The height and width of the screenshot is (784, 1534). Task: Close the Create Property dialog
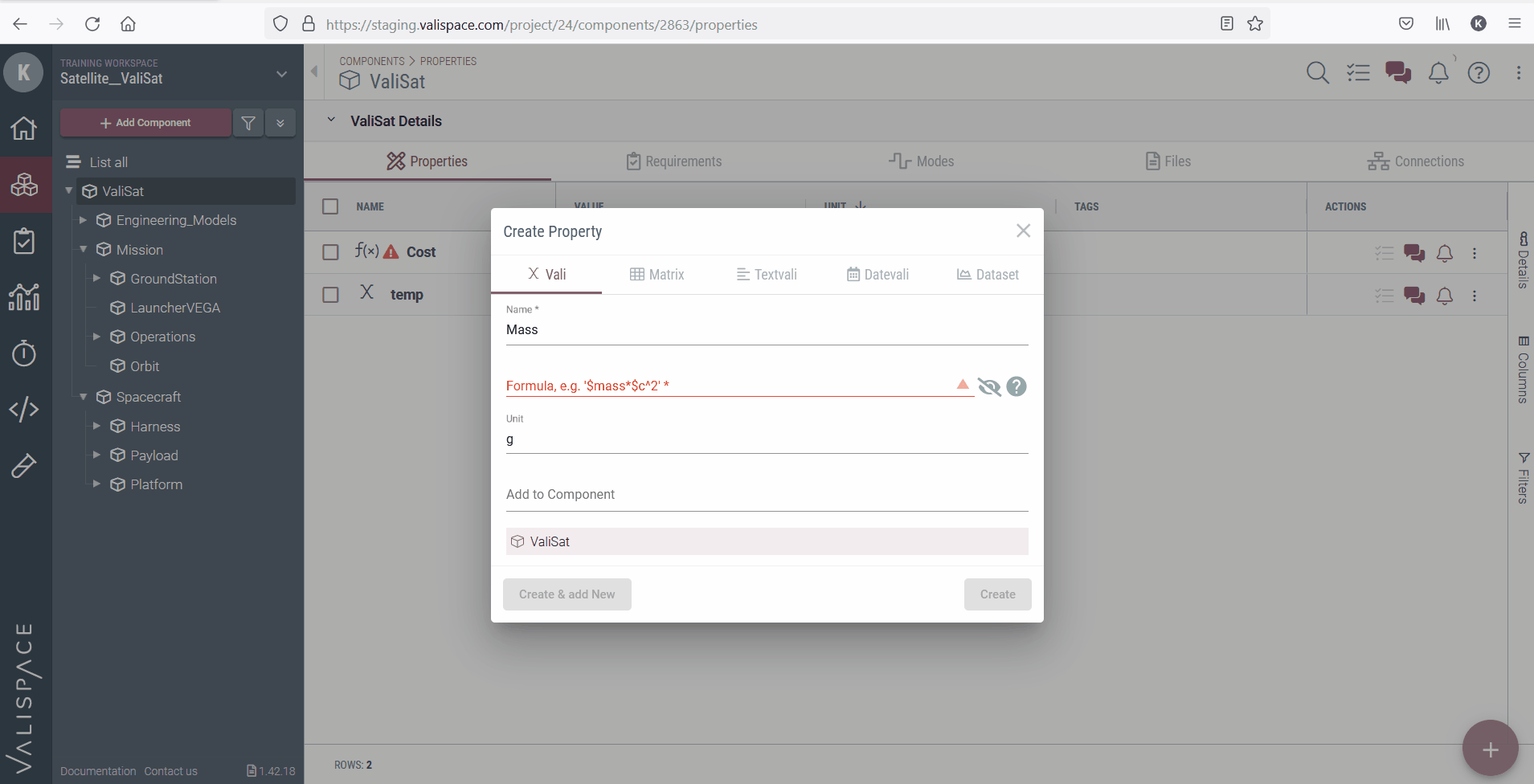tap(1023, 231)
